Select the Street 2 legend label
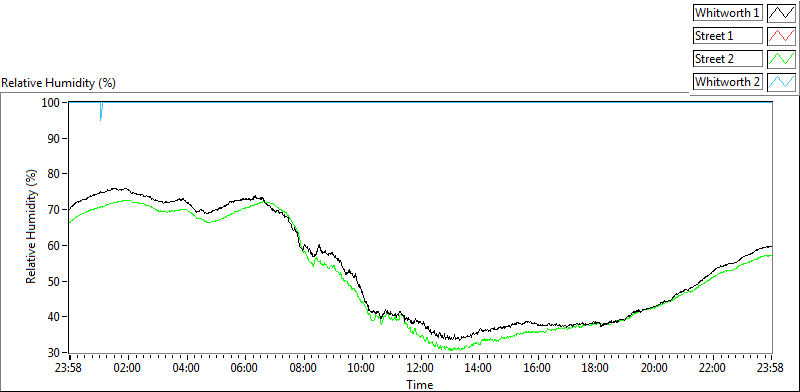Viewport: 800px width, 392px height. 728,59
